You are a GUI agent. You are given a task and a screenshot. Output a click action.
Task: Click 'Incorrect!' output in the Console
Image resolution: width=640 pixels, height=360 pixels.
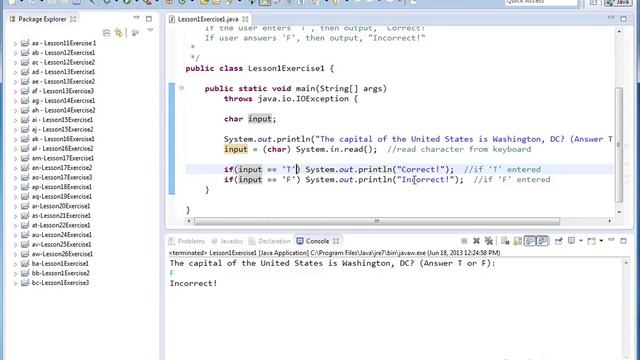[193, 283]
